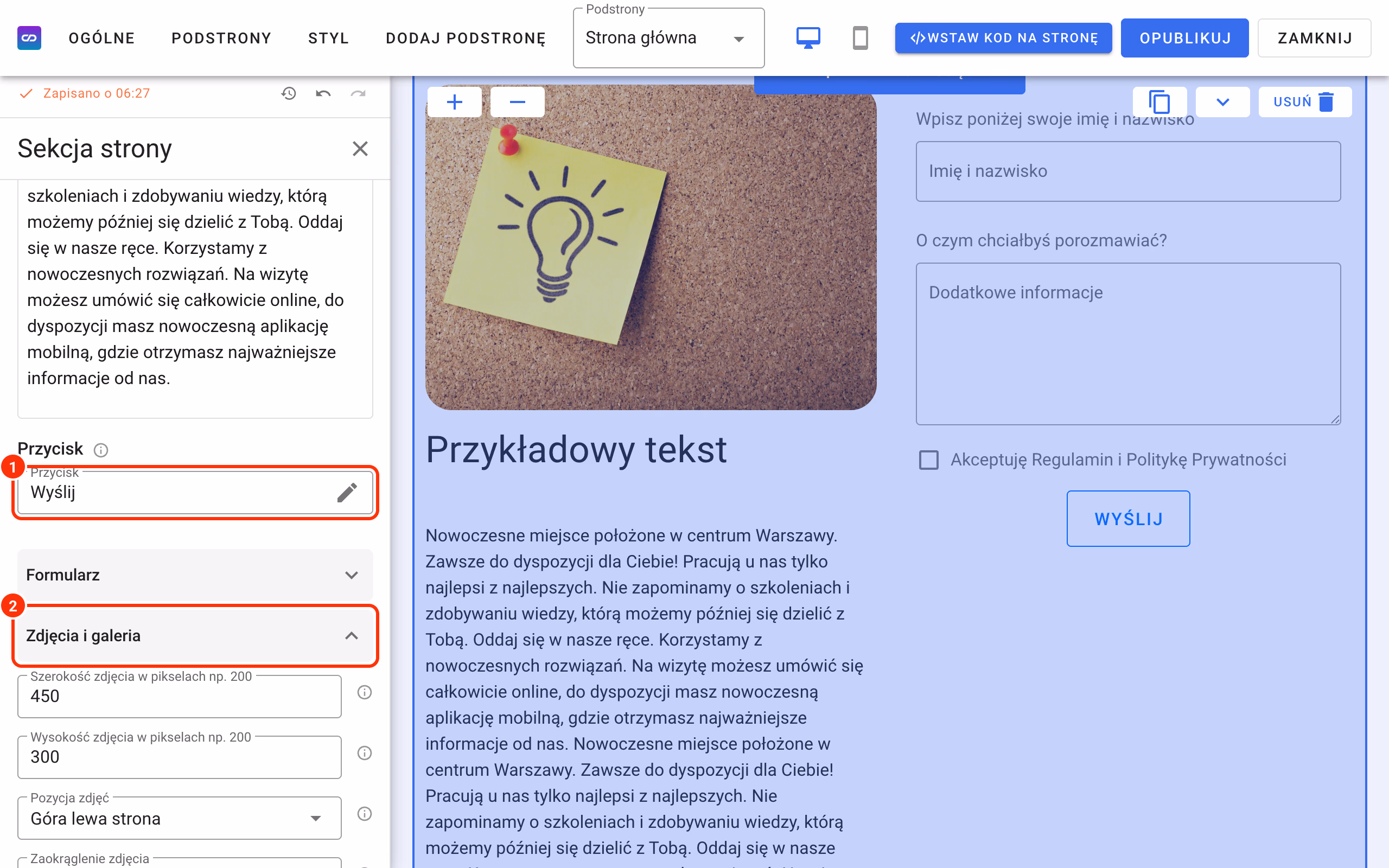1389x868 pixels.
Task: Remove a section with minus button
Action: point(517,102)
